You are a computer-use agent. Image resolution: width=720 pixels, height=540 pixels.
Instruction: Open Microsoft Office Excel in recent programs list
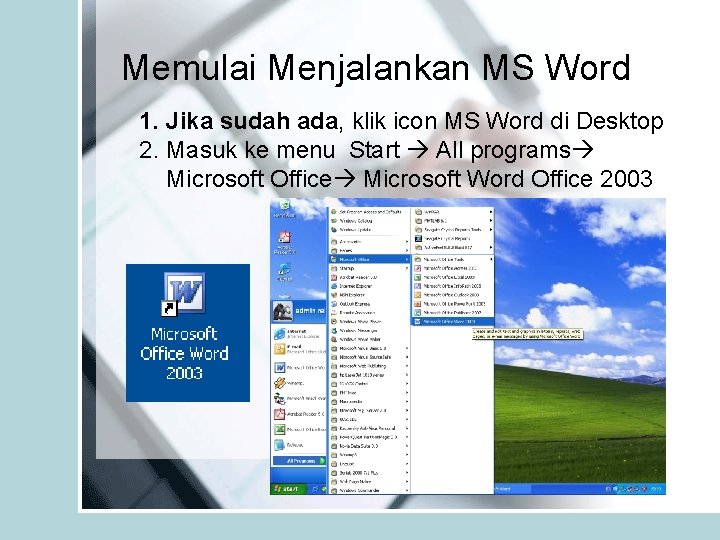coord(299,429)
